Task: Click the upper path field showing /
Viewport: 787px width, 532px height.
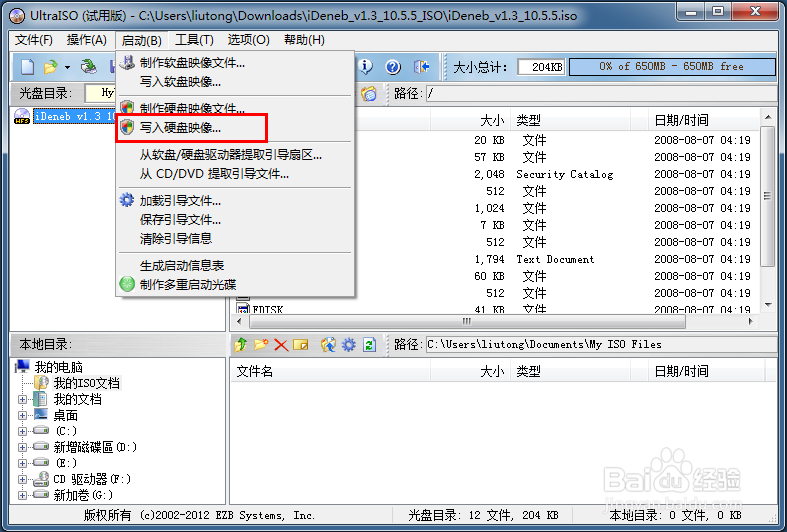Action: coord(601,93)
